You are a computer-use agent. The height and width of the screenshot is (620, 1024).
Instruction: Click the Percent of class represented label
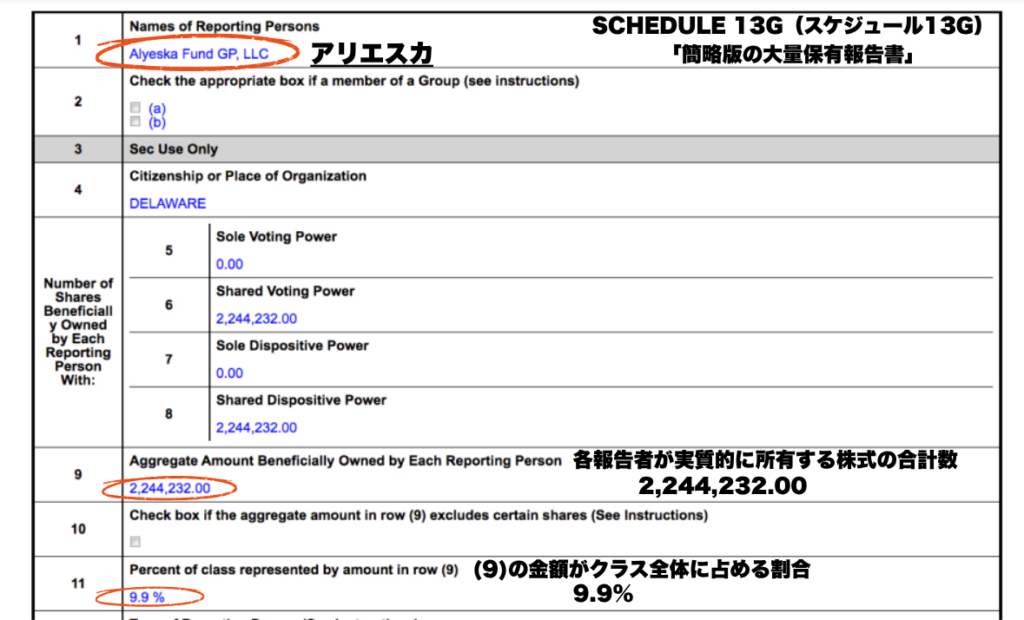coord(293,570)
